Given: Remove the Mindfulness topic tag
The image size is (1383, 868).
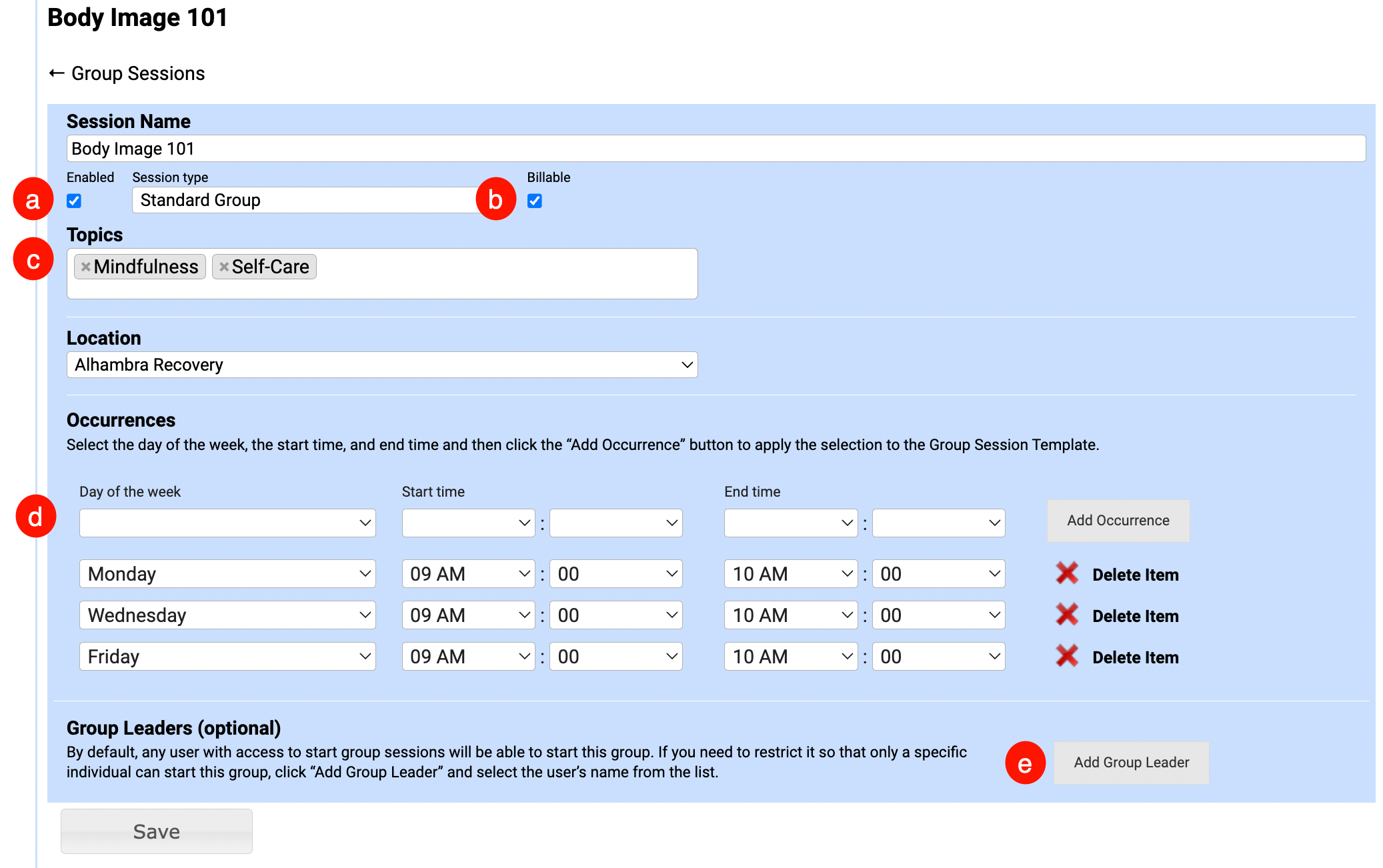Looking at the screenshot, I should [85, 267].
